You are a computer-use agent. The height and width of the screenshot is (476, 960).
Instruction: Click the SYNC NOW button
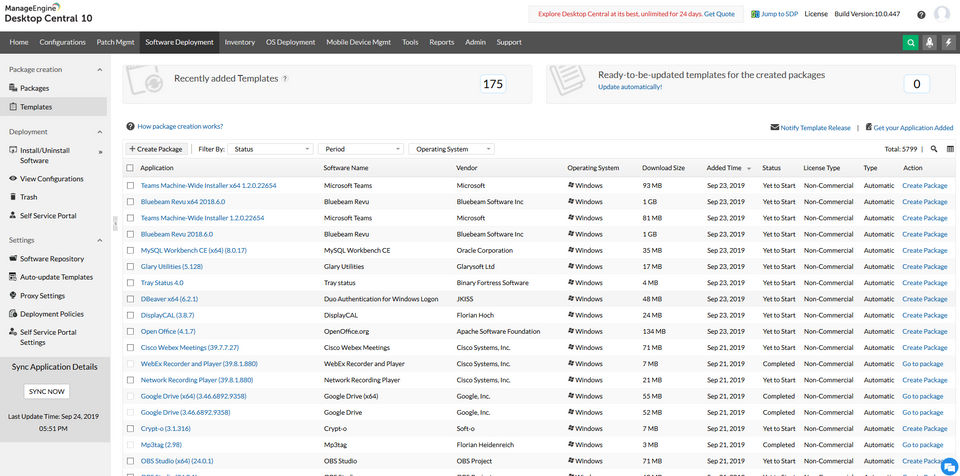[x=47, y=391]
